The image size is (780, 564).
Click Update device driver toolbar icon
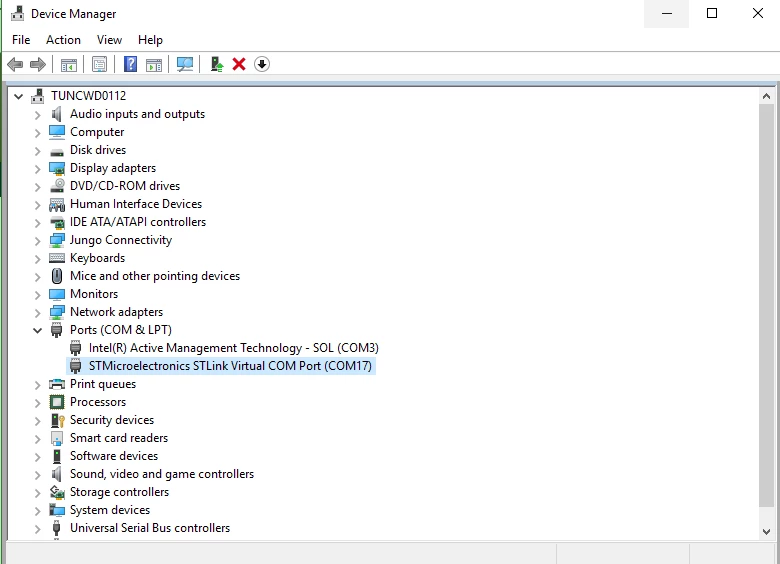(216, 64)
